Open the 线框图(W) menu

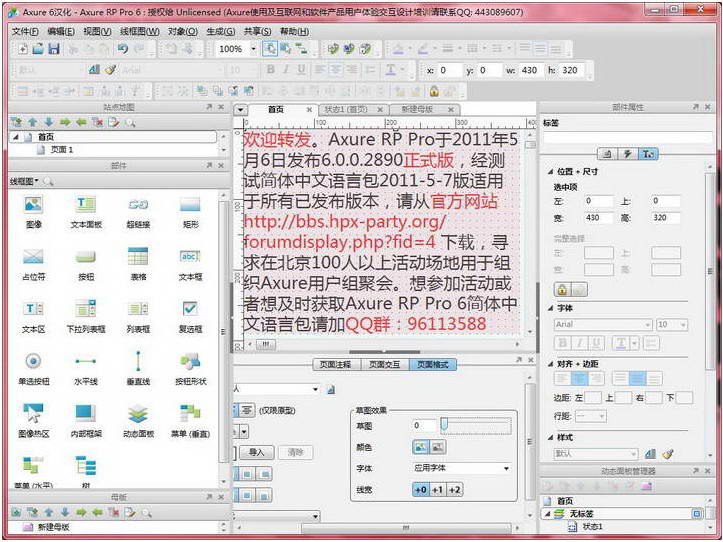click(140, 31)
